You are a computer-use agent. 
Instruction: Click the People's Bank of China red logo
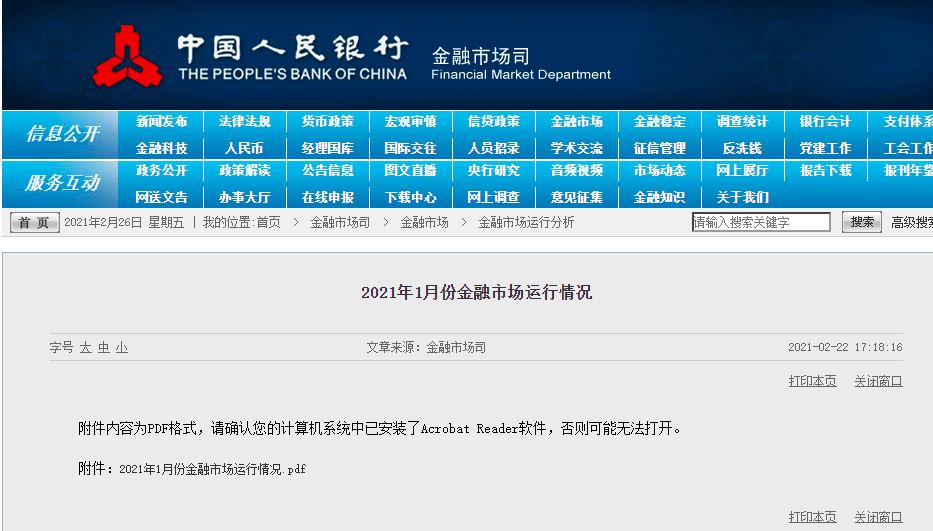click(127, 56)
